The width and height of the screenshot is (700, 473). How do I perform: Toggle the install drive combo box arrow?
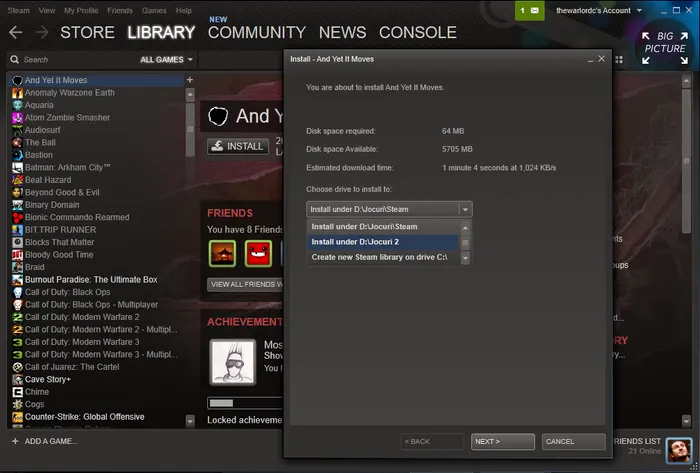(x=465, y=209)
